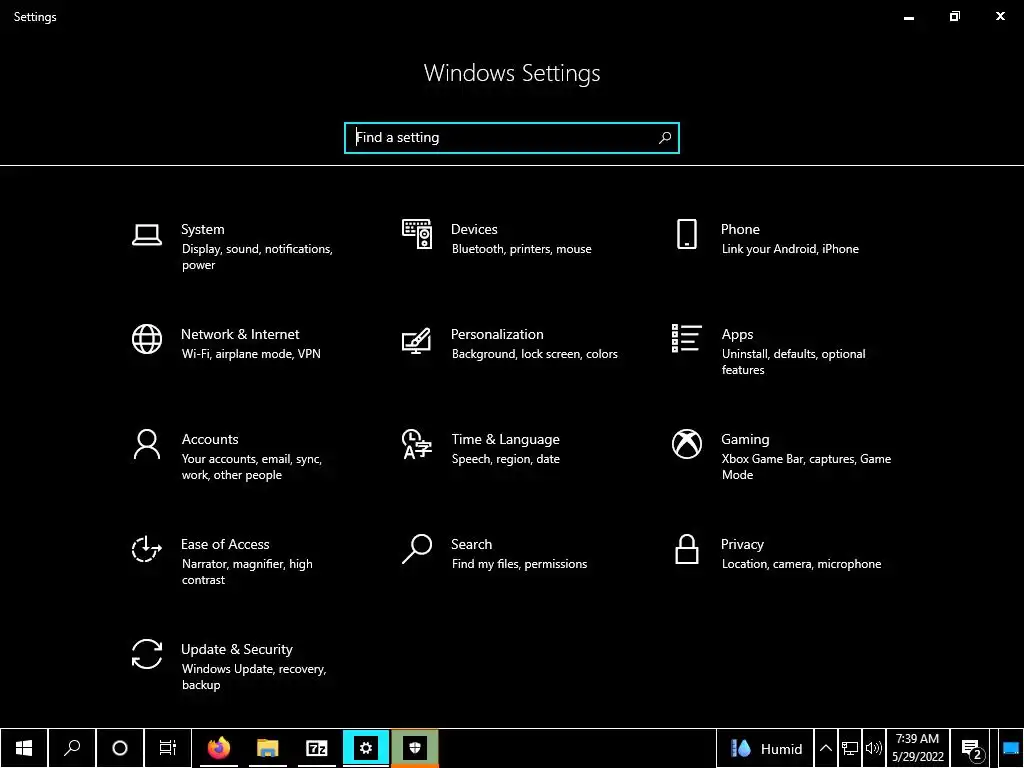Click the Accounts heading text

(210, 440)
